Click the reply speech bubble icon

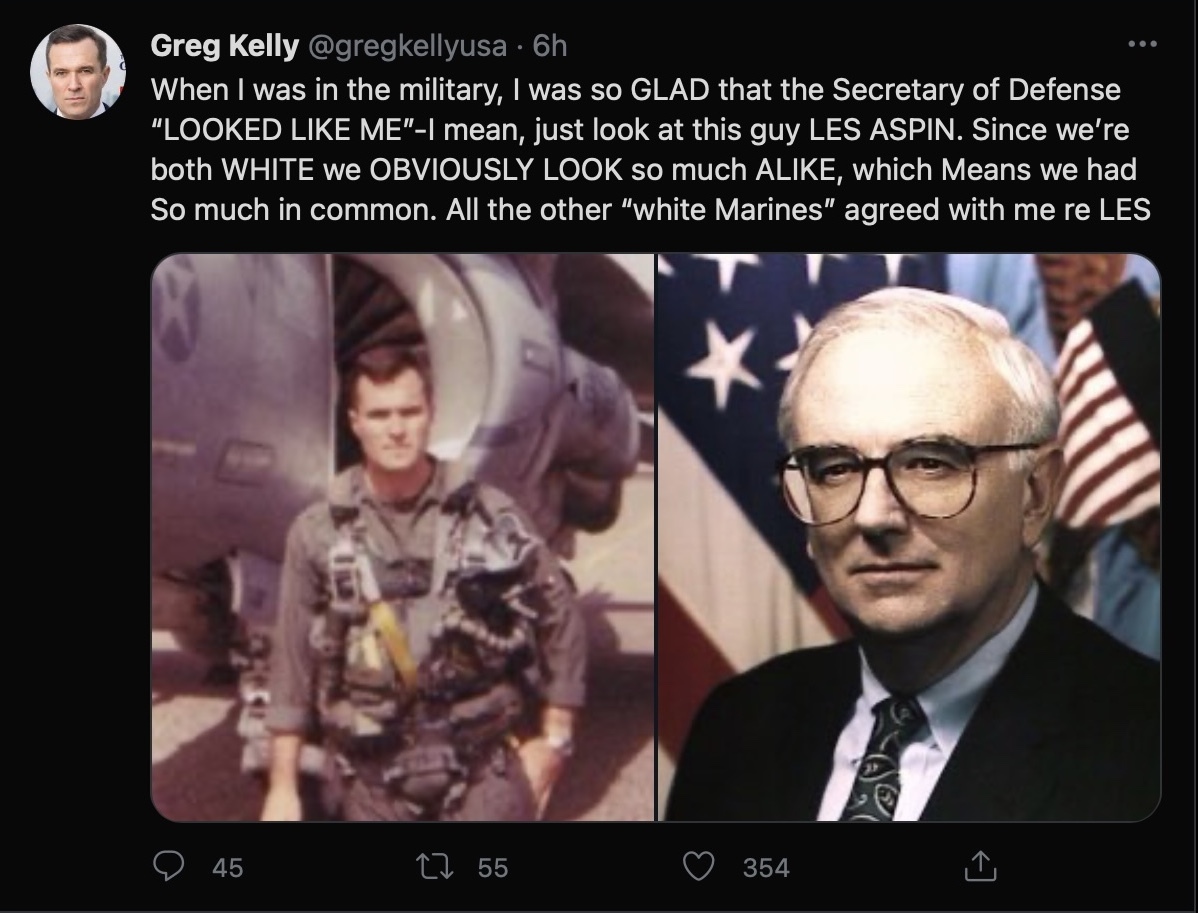[x=171, y=867]
